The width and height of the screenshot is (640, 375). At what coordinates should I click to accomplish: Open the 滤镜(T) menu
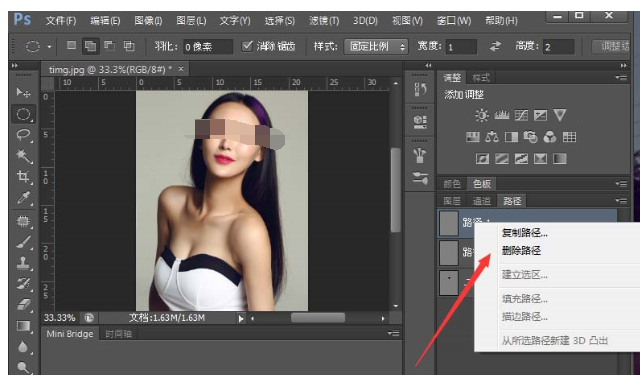pos(324,20)
